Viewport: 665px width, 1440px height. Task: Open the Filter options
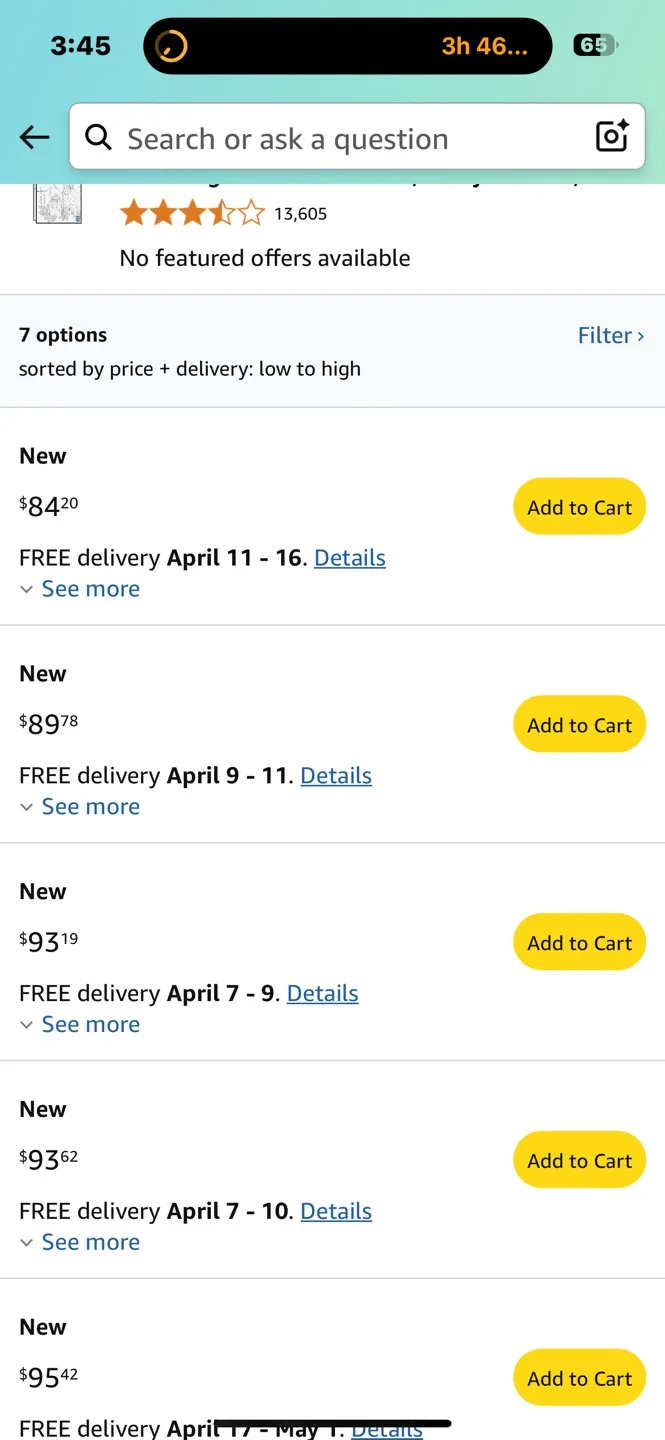pyautogui.click(x=610, y=335)
